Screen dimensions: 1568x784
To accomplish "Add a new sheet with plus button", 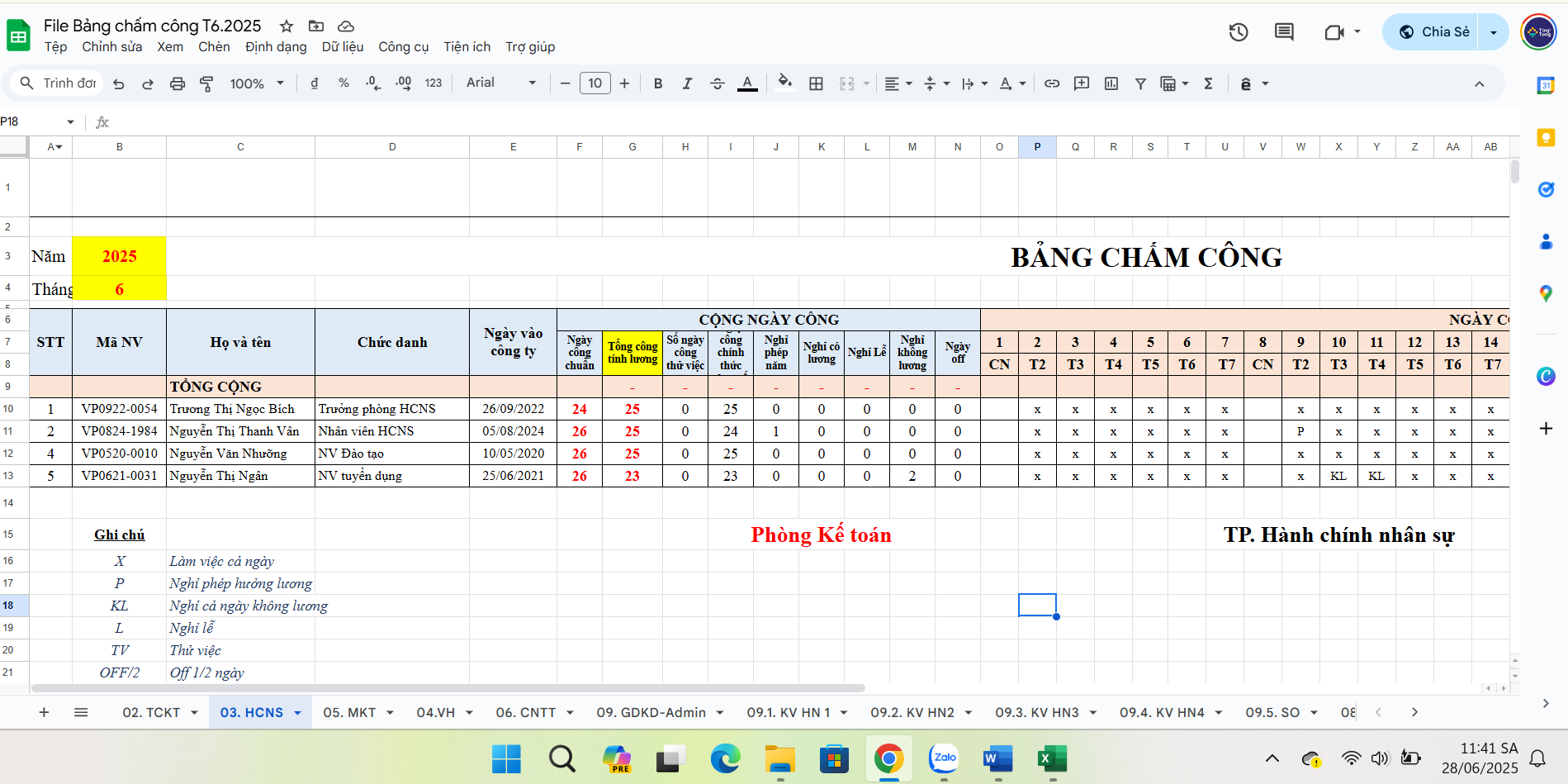I will [45, 712].
